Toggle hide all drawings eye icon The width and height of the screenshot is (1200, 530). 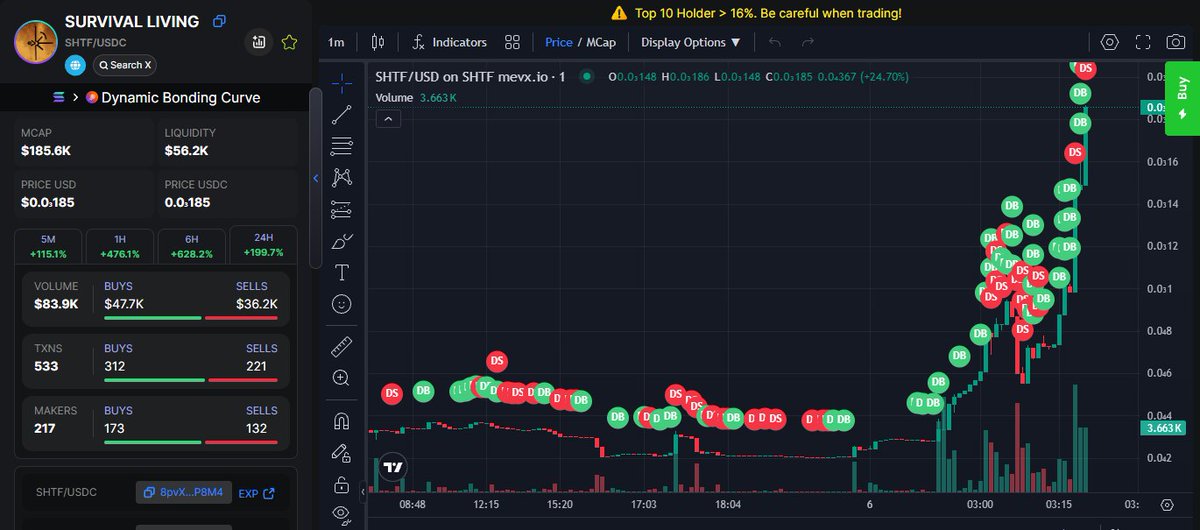pos(342,515)
